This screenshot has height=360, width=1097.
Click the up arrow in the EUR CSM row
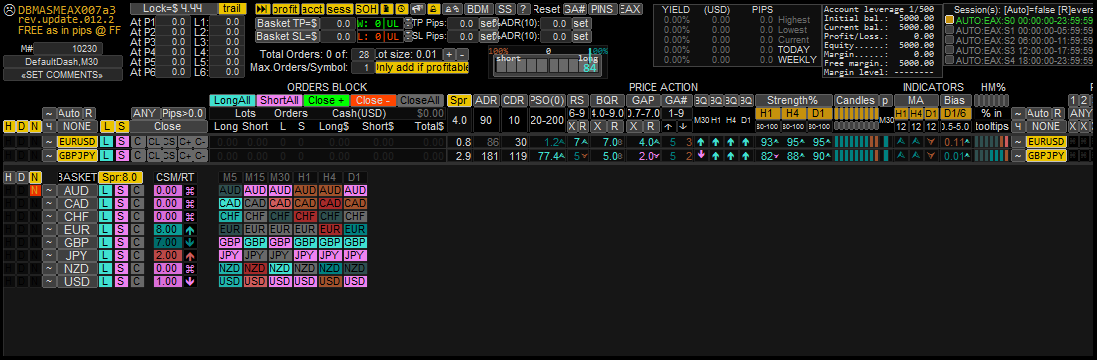point(190,229)
